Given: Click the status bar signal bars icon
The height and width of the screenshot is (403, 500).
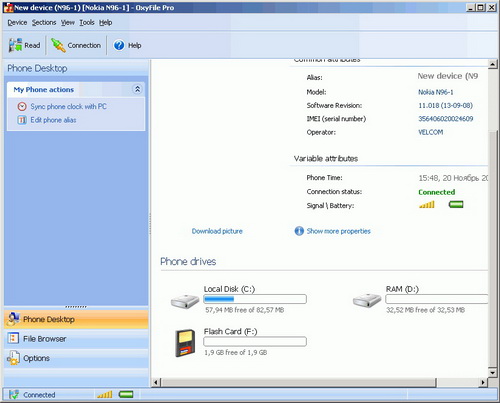Looking at the screenshot, I should (104, 395).
